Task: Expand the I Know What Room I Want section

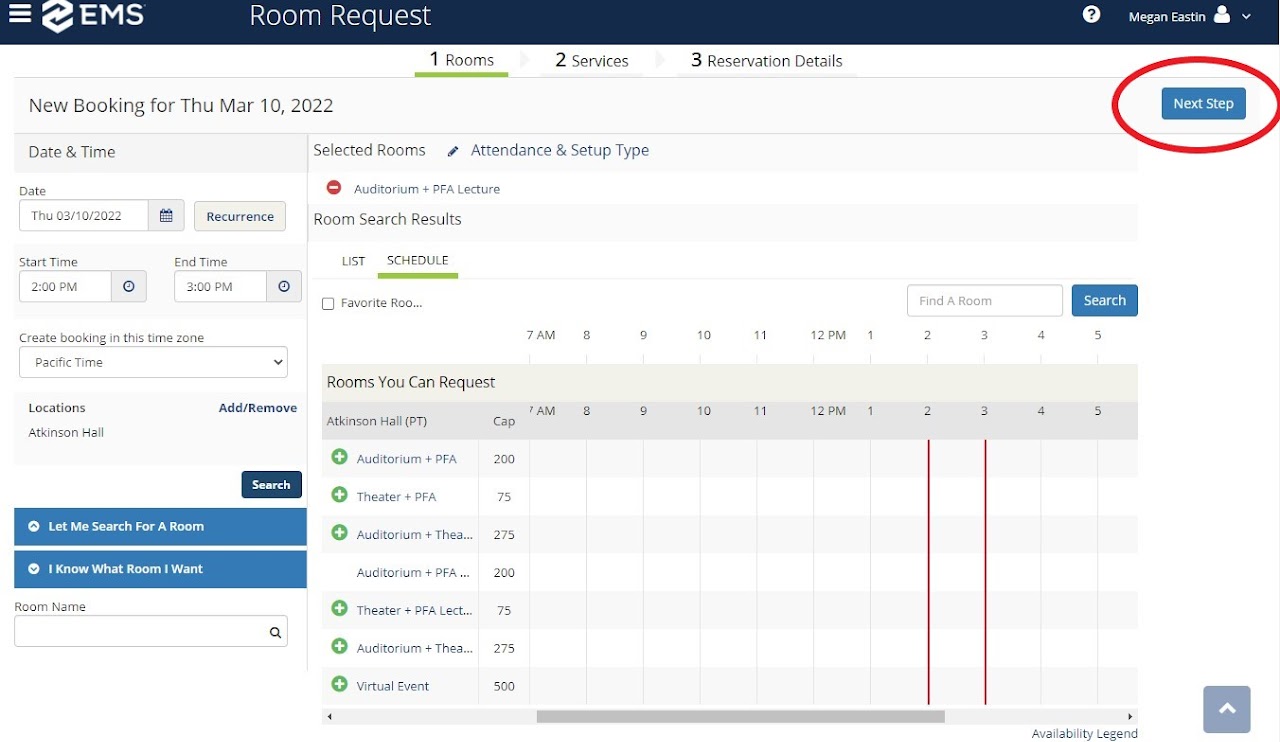Action: pos(160,569)
